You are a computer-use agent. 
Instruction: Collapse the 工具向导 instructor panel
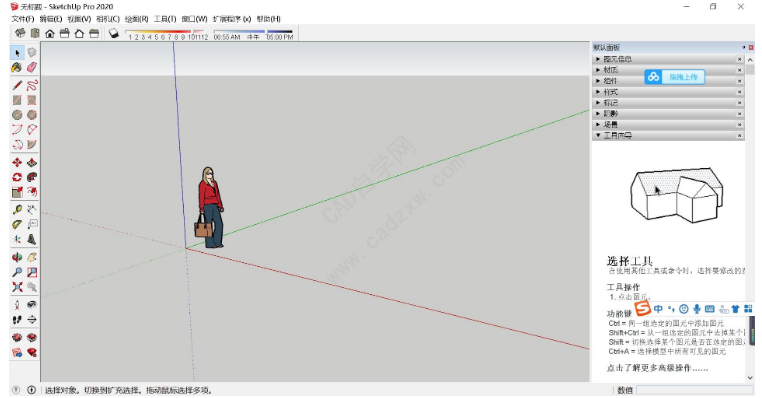click(668, 135)
